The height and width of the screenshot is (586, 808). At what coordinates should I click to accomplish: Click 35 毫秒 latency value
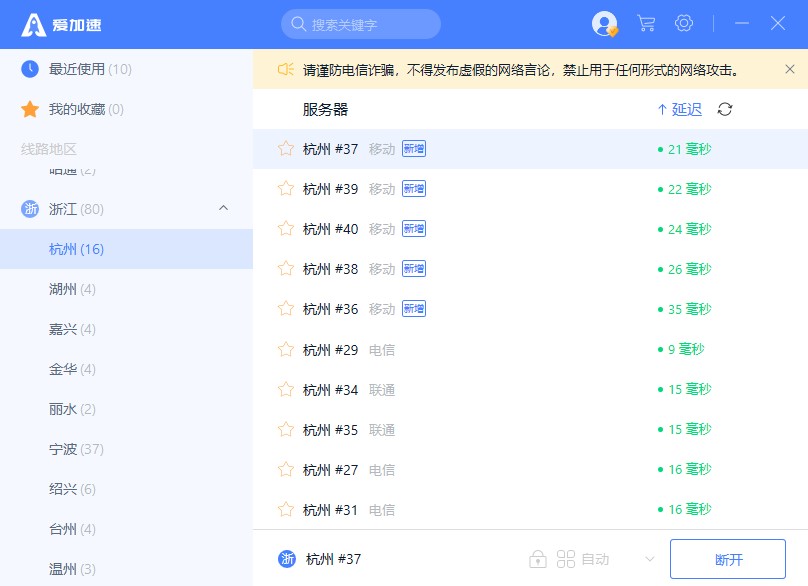click(x=689, y=309)
